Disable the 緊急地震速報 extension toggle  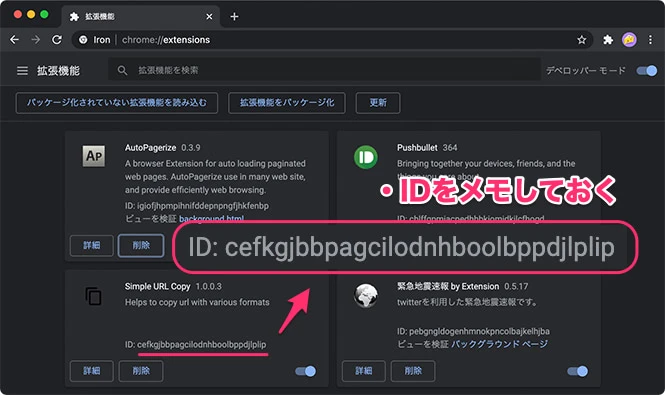coord(578,371)
